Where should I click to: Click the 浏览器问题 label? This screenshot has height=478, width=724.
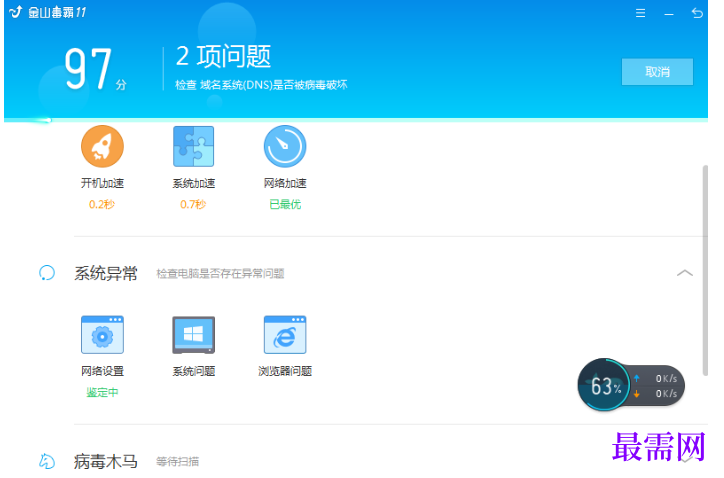(285, 371)
